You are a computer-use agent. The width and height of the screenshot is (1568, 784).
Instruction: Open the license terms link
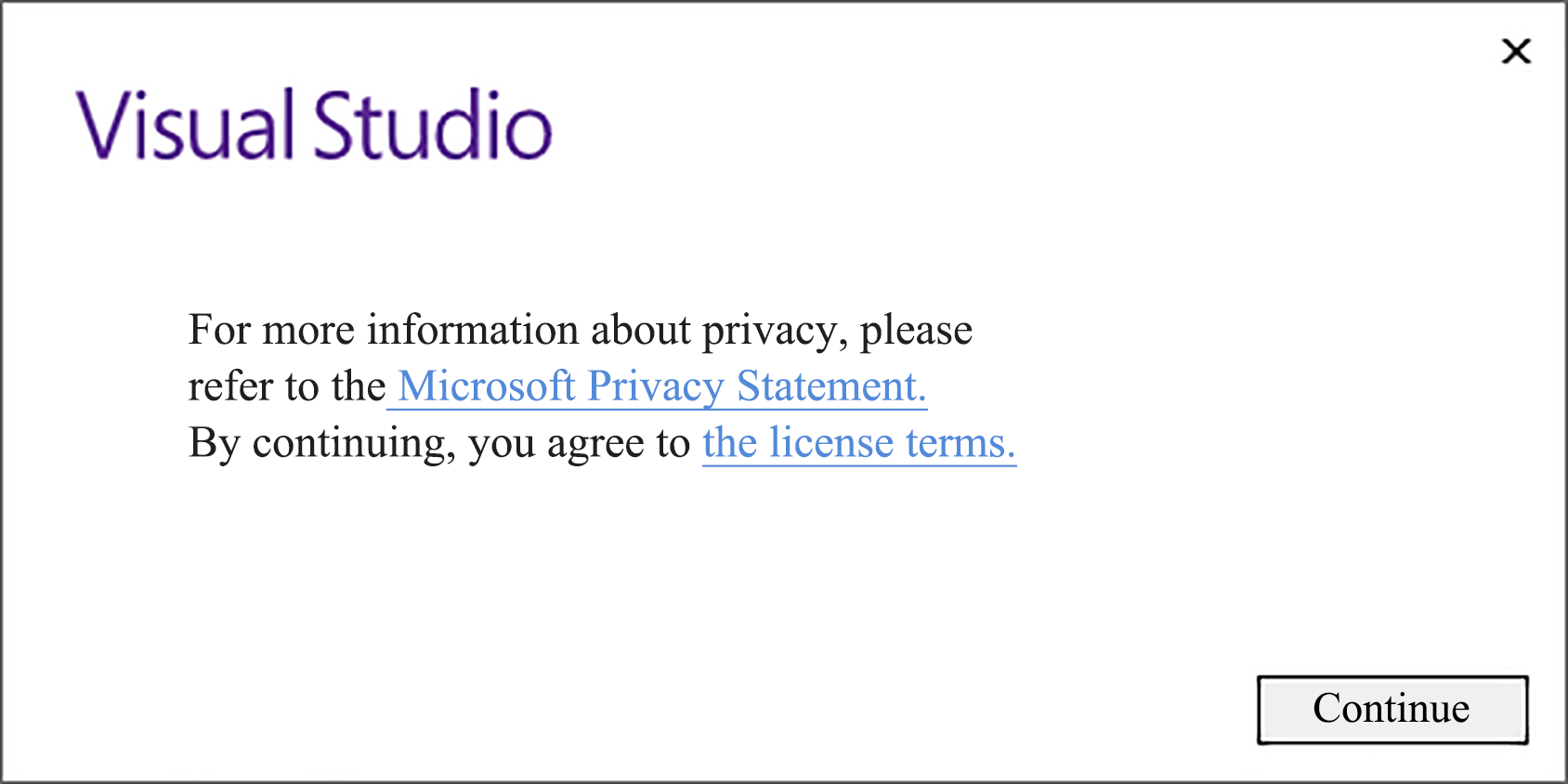tap(858, 443)
